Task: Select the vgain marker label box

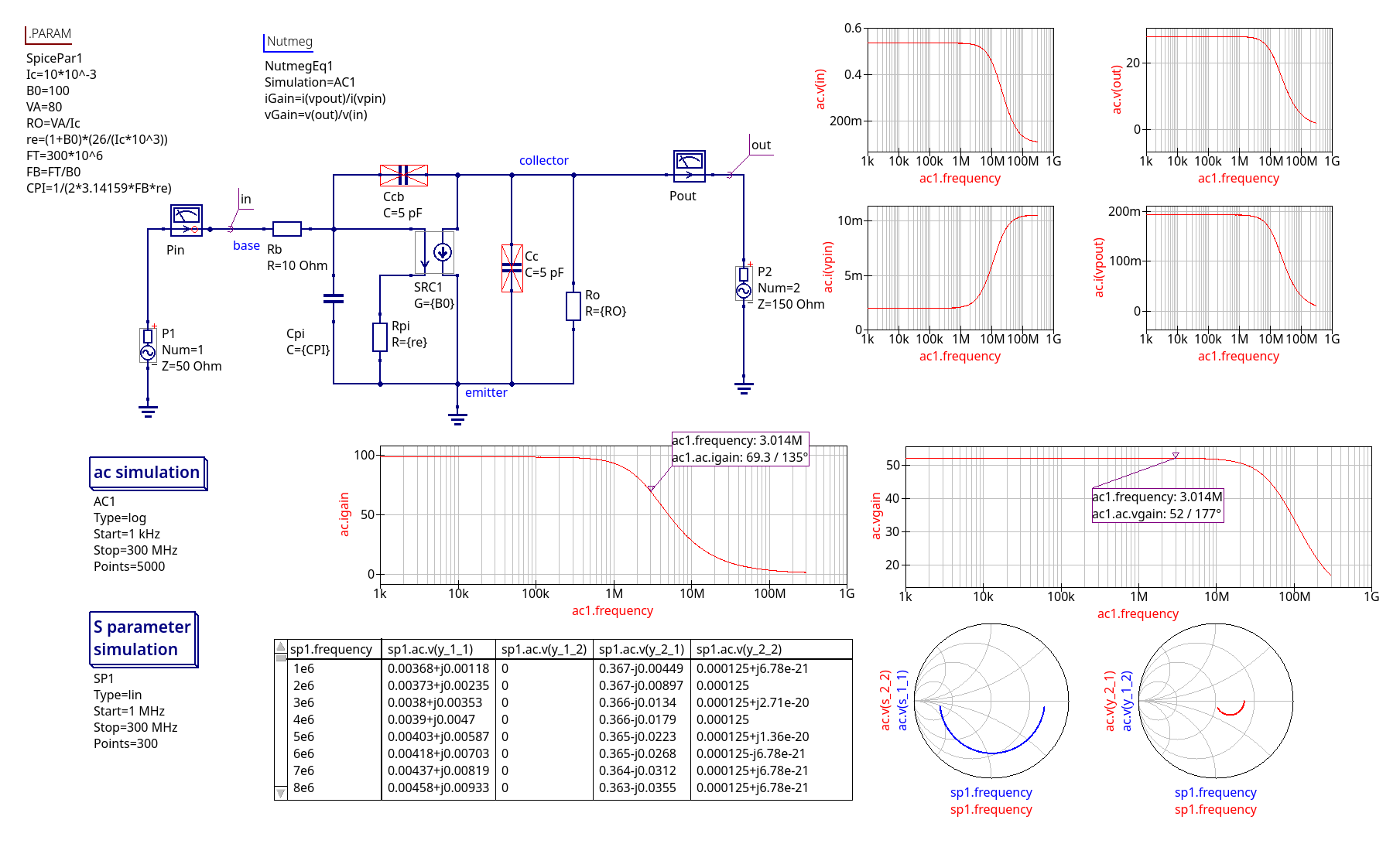Action: click(x=1158, y=506)
